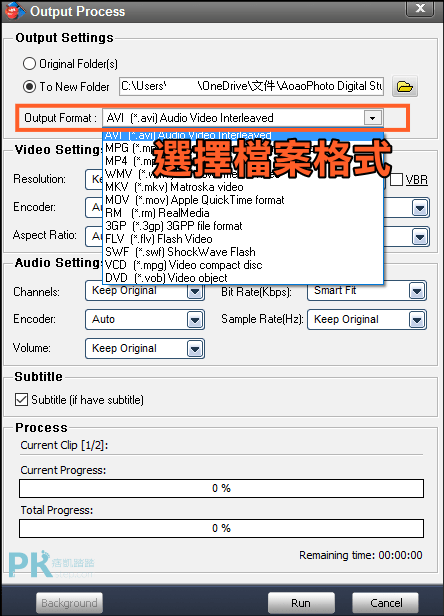
Task: Select the To New Folder radio button
Action: pyautogui.click(x=29, y=86)
